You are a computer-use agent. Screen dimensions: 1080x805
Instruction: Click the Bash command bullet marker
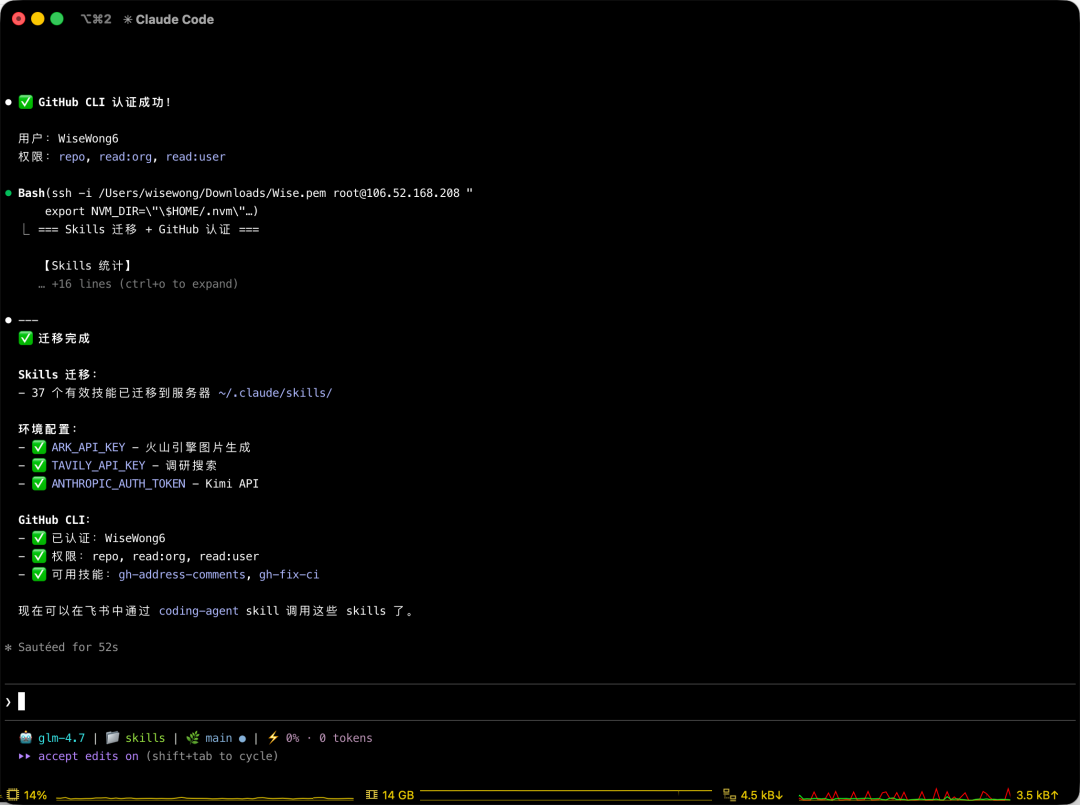(x=8, y=192)
